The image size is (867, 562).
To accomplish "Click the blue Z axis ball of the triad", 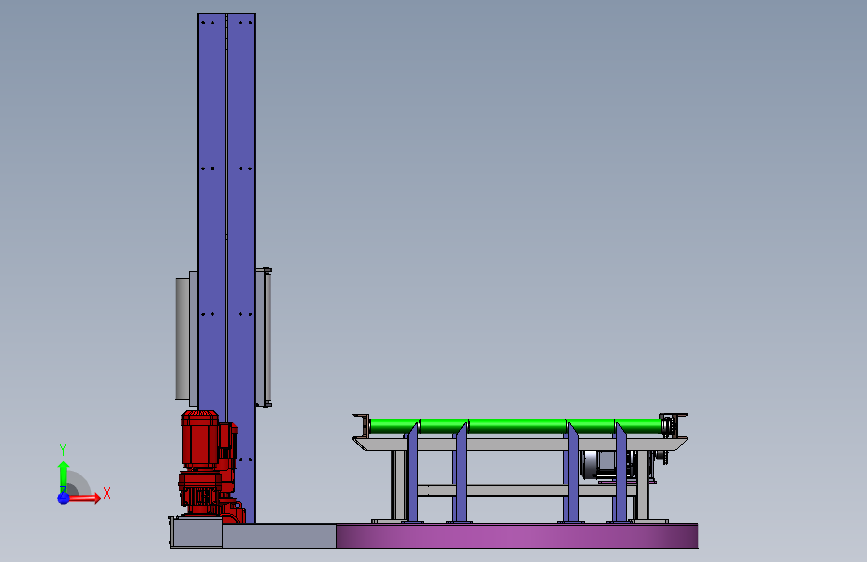I will click(x=64, y=498).
